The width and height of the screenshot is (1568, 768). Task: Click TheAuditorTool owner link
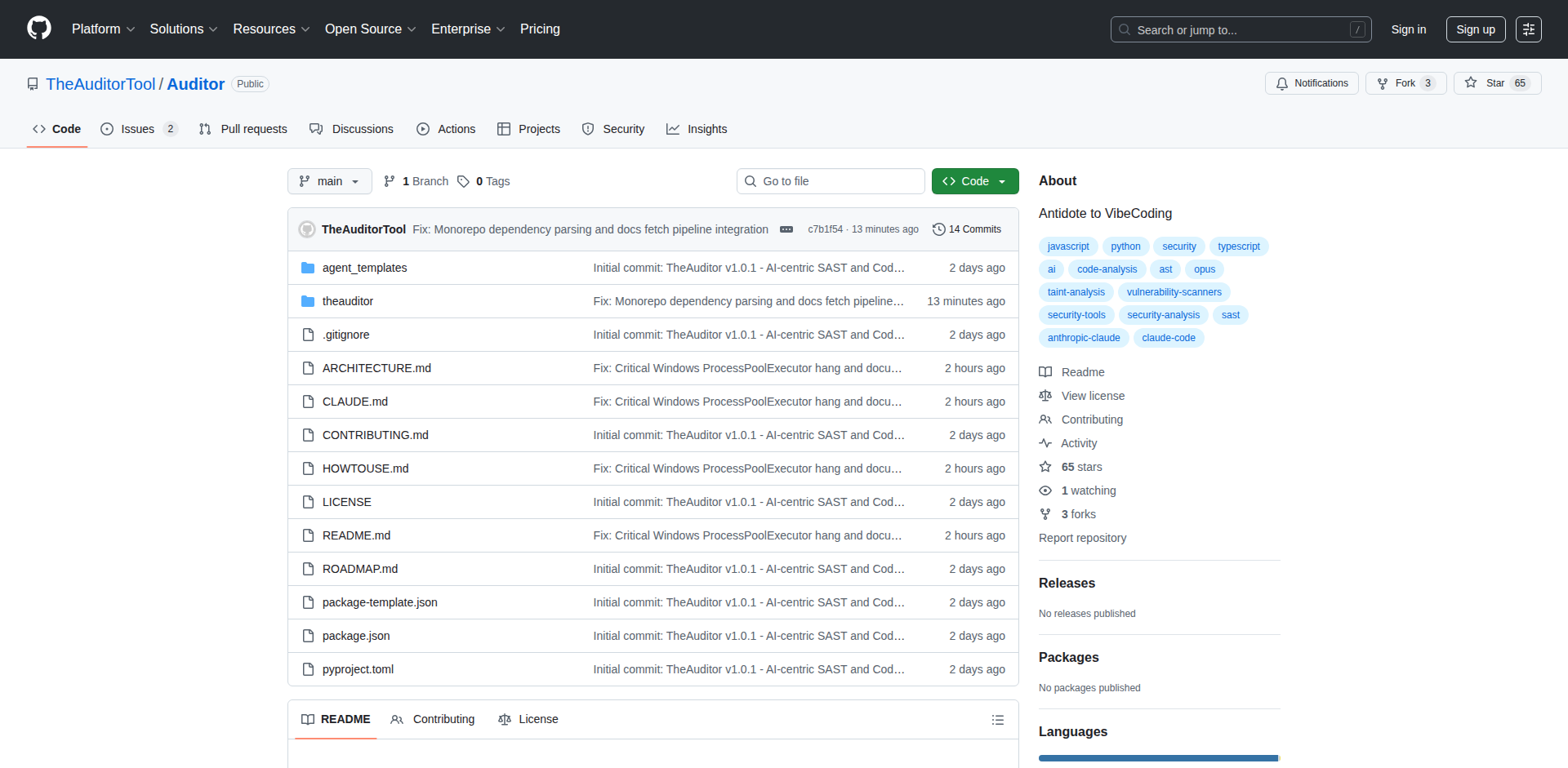click(x=100, y=84)
